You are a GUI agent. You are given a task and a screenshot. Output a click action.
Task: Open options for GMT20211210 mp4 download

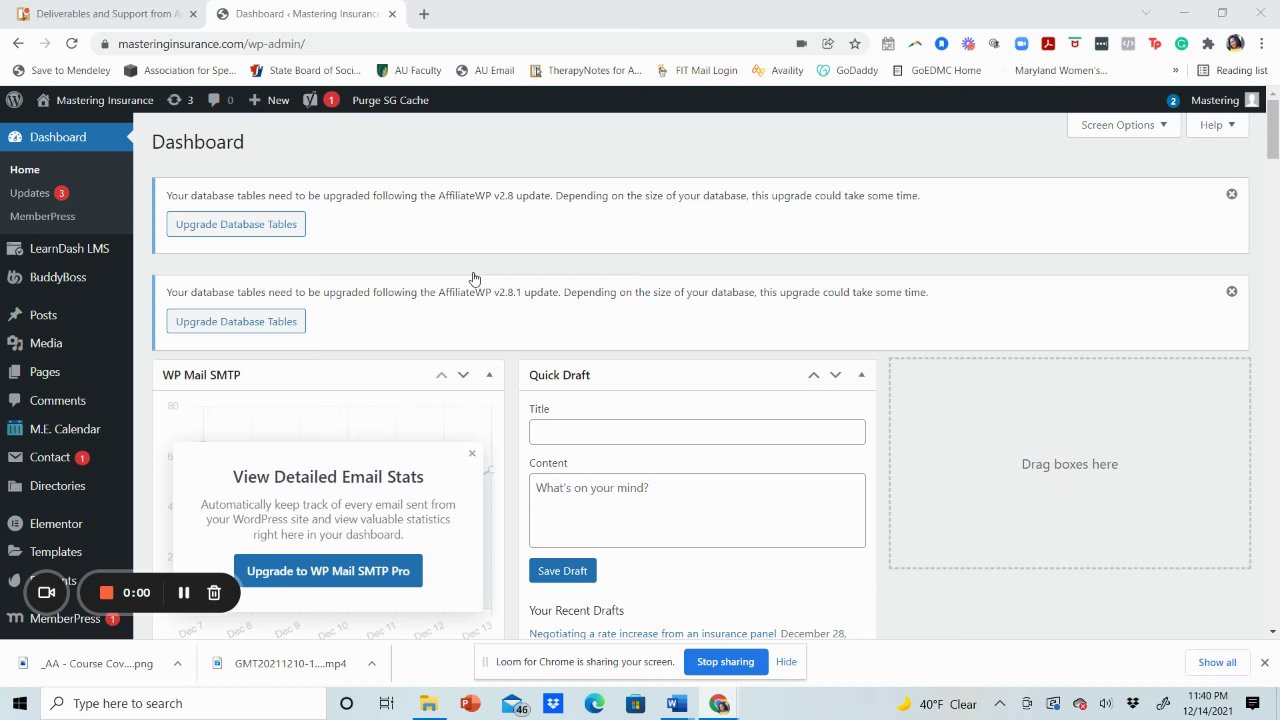point(371,663)
